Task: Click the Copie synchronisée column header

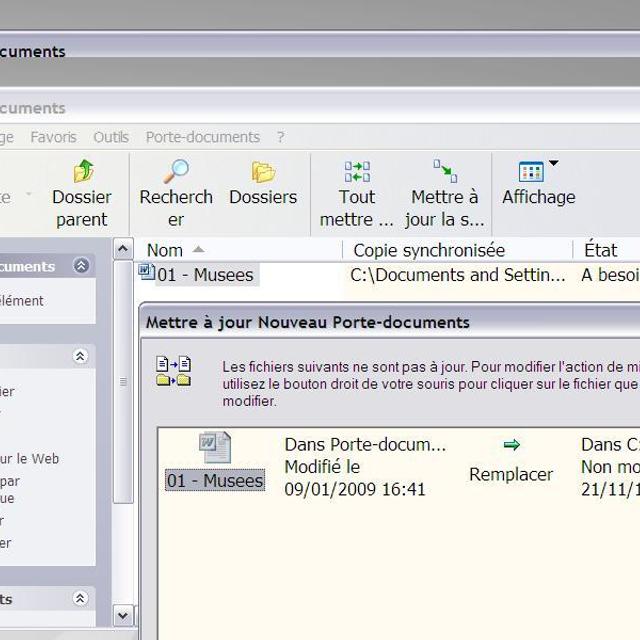Action: point(429,250)
